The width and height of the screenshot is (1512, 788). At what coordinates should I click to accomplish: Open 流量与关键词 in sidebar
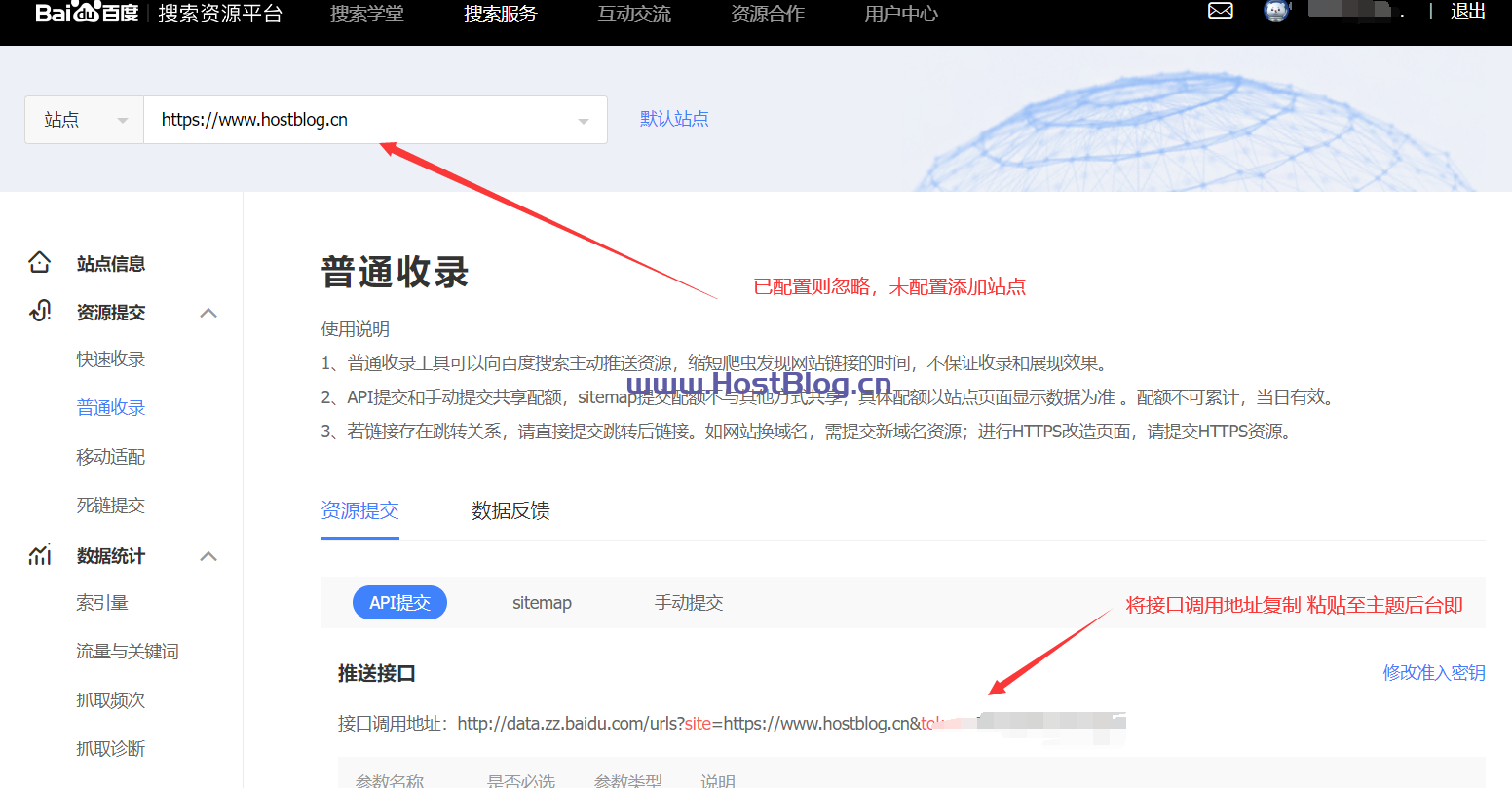click(x=128, y=652)
